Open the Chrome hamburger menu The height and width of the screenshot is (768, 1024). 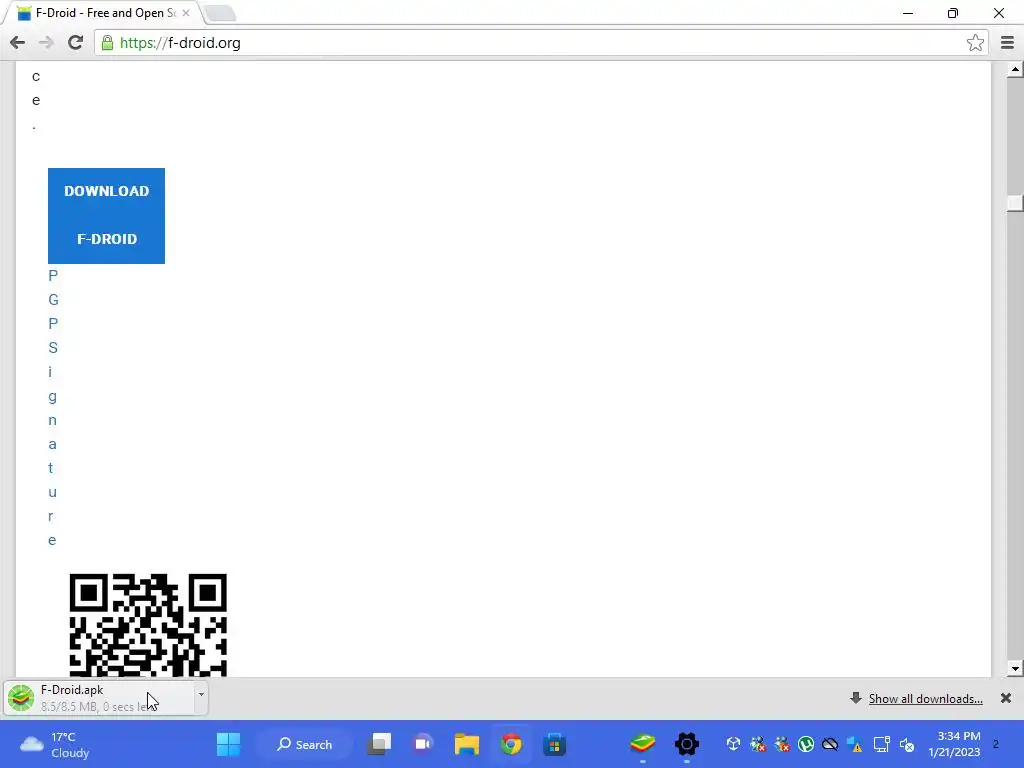(x=1007, y=43)
